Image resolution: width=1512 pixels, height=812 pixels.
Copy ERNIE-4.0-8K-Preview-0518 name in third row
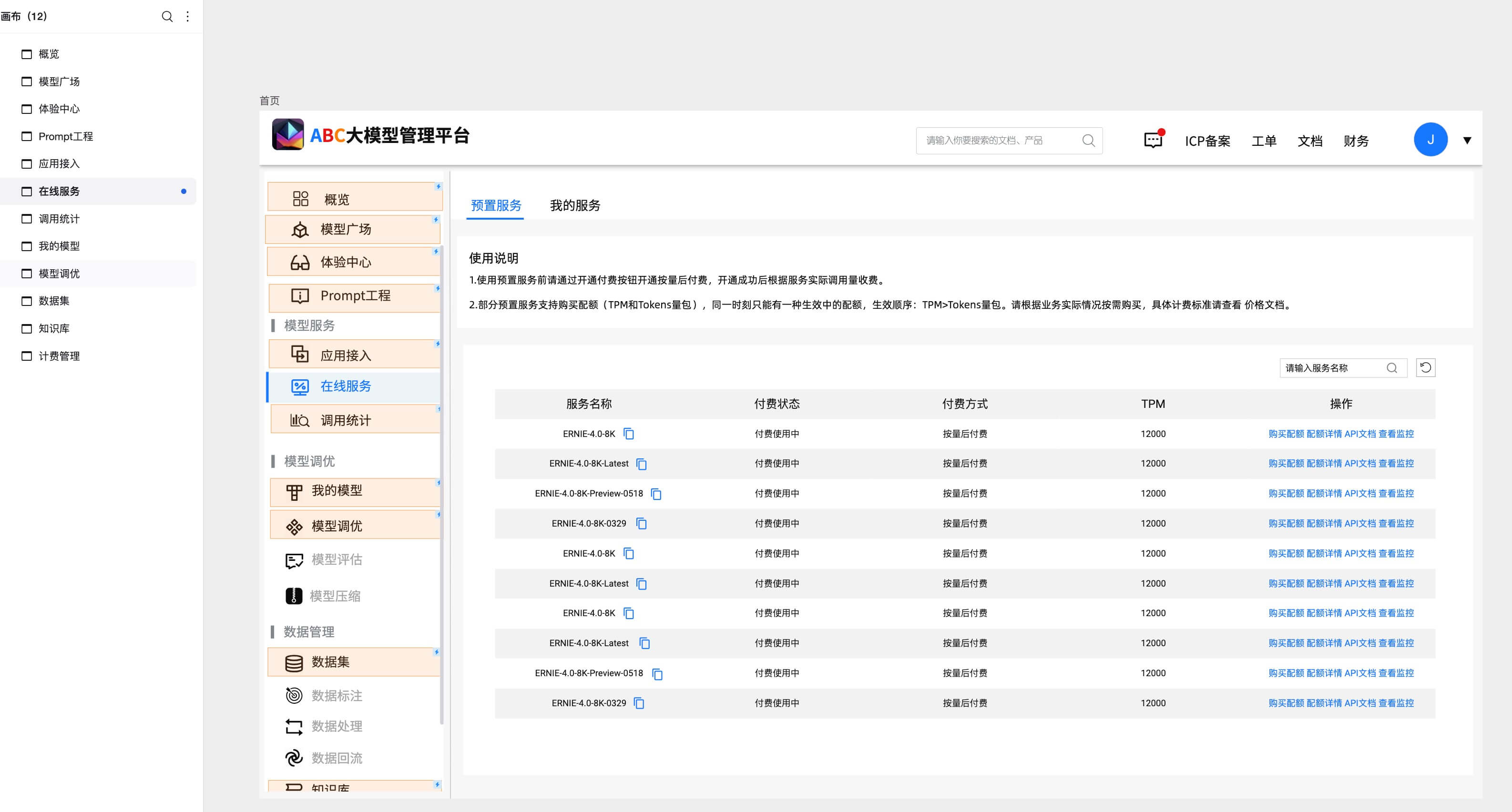click(656, 494)
